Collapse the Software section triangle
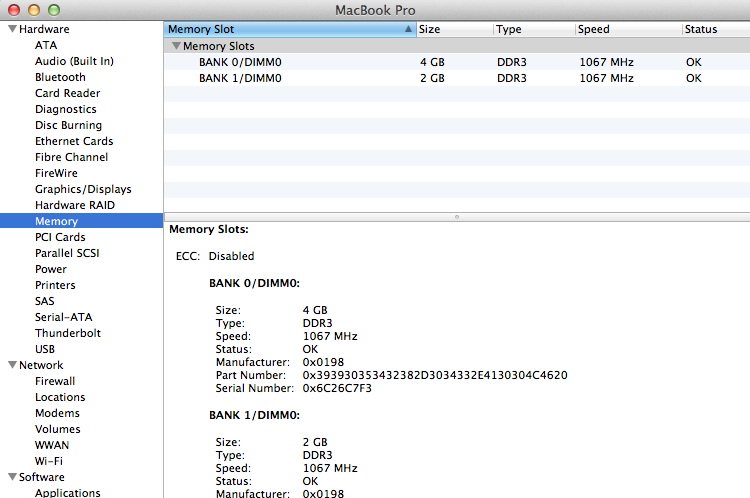750x498 pixels. click(x=12, y=477)
